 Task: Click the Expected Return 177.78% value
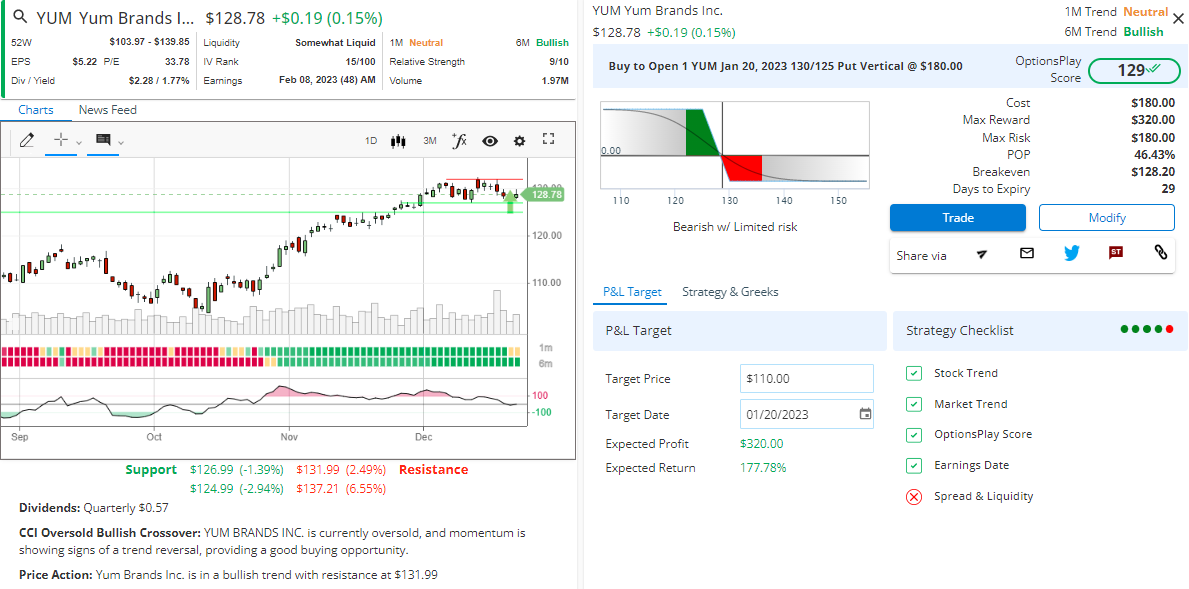click(763, 468)
